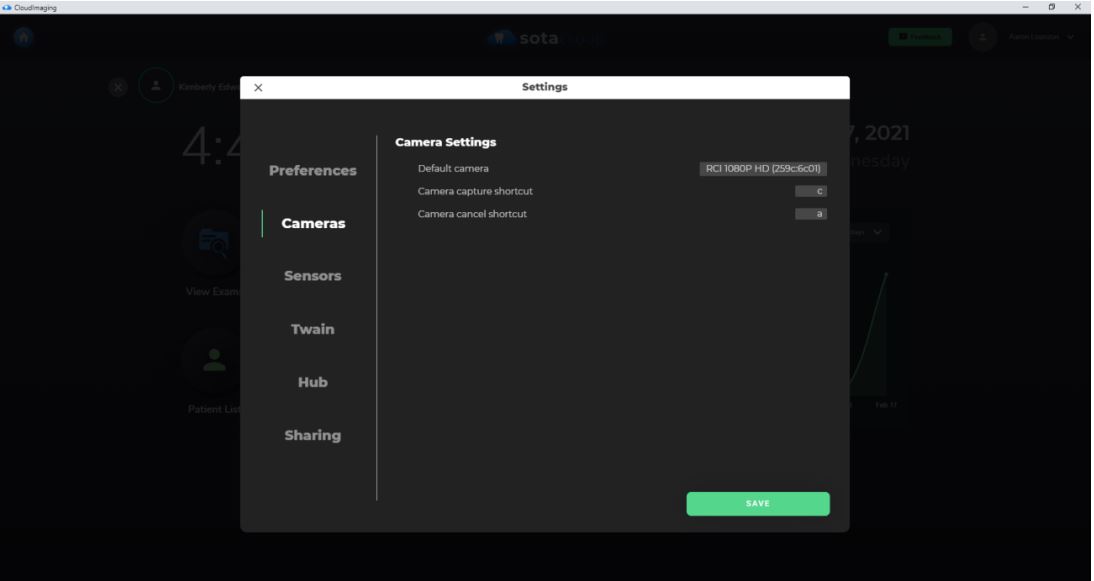Screen dimensions: 1094x581
Task: Click the Home icon in top-left corner
Action: (23, 37)
